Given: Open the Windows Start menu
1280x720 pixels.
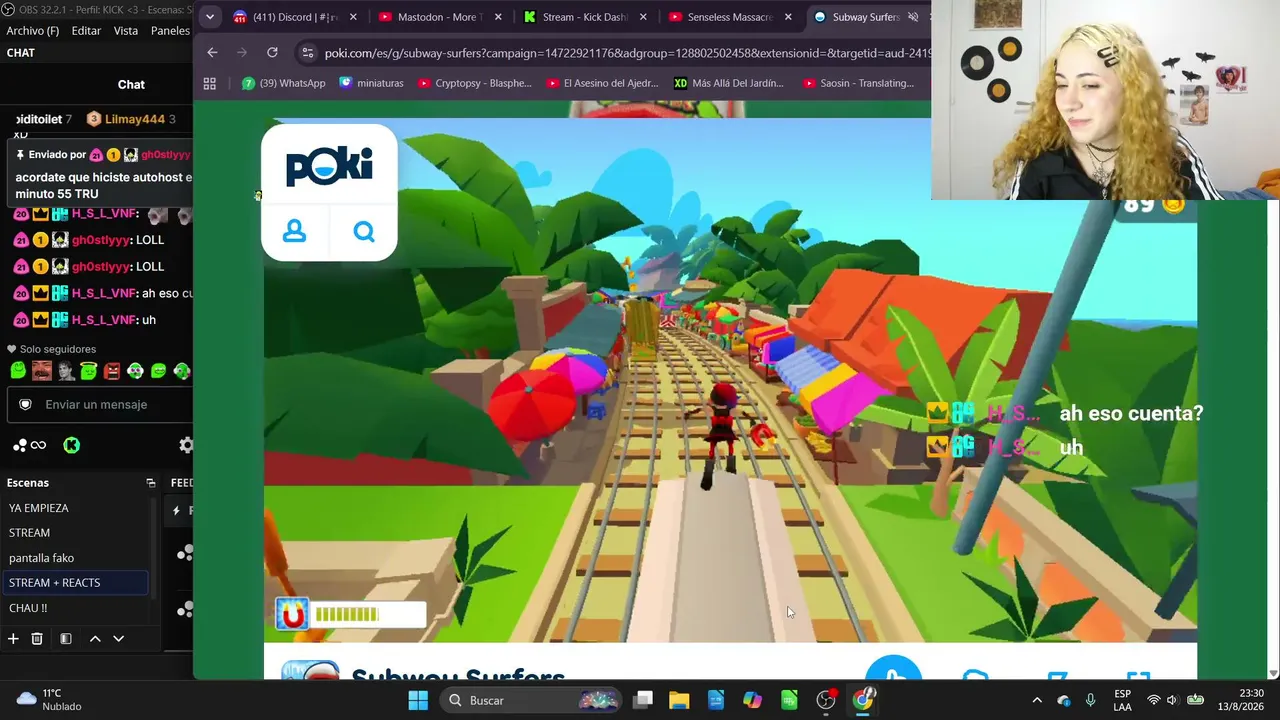Looking at the screenshot, I should tap(418, 700).
